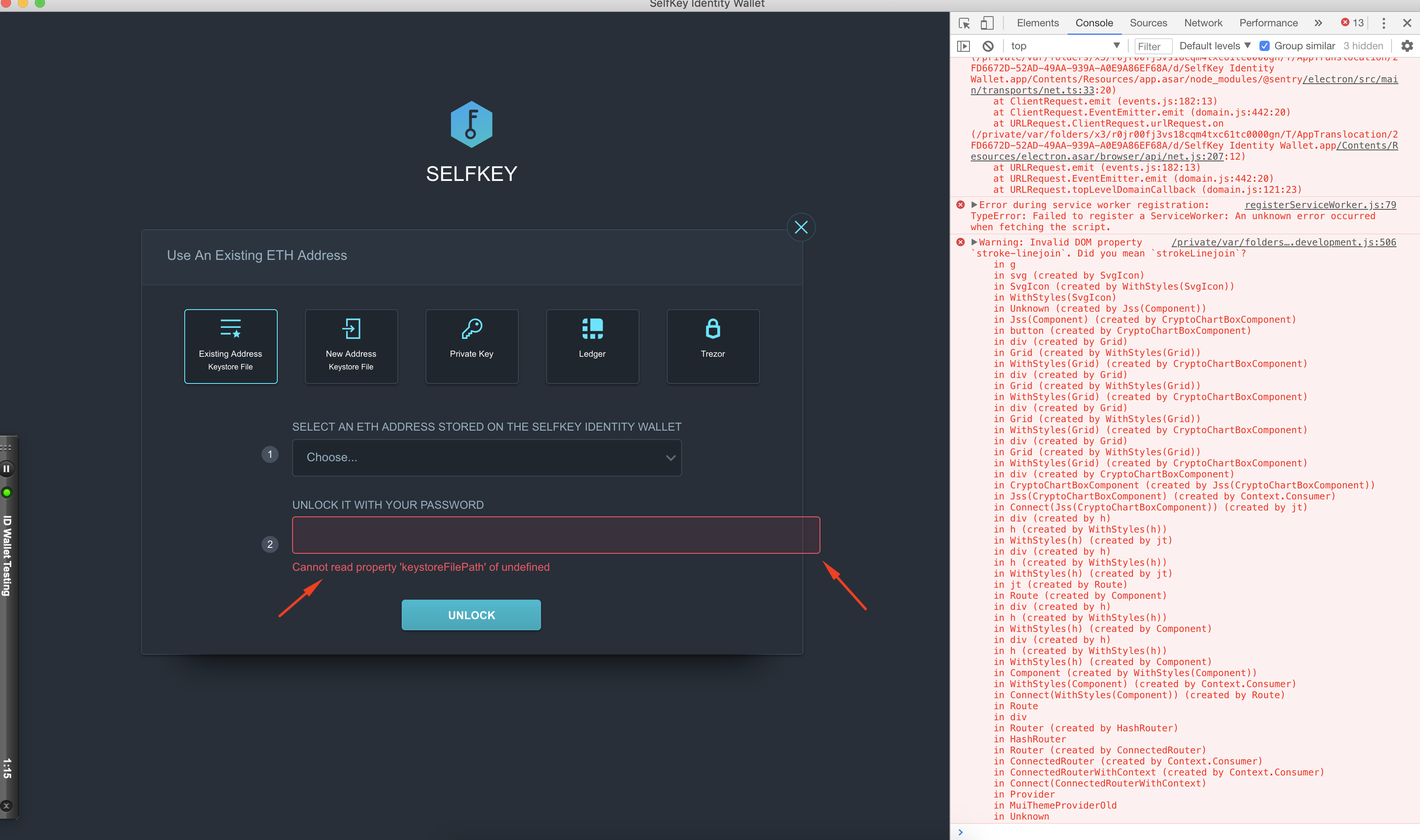Screen dimensions: 1420x840
Task: Open the Network panel
Action: 1203,23
